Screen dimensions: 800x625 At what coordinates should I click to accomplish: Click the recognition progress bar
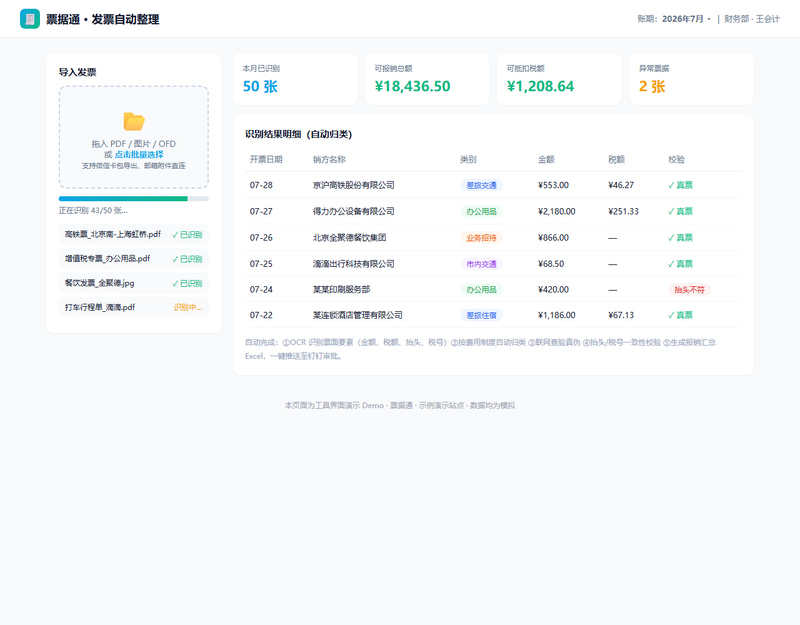pyautogui.click(x=134, y=198)
